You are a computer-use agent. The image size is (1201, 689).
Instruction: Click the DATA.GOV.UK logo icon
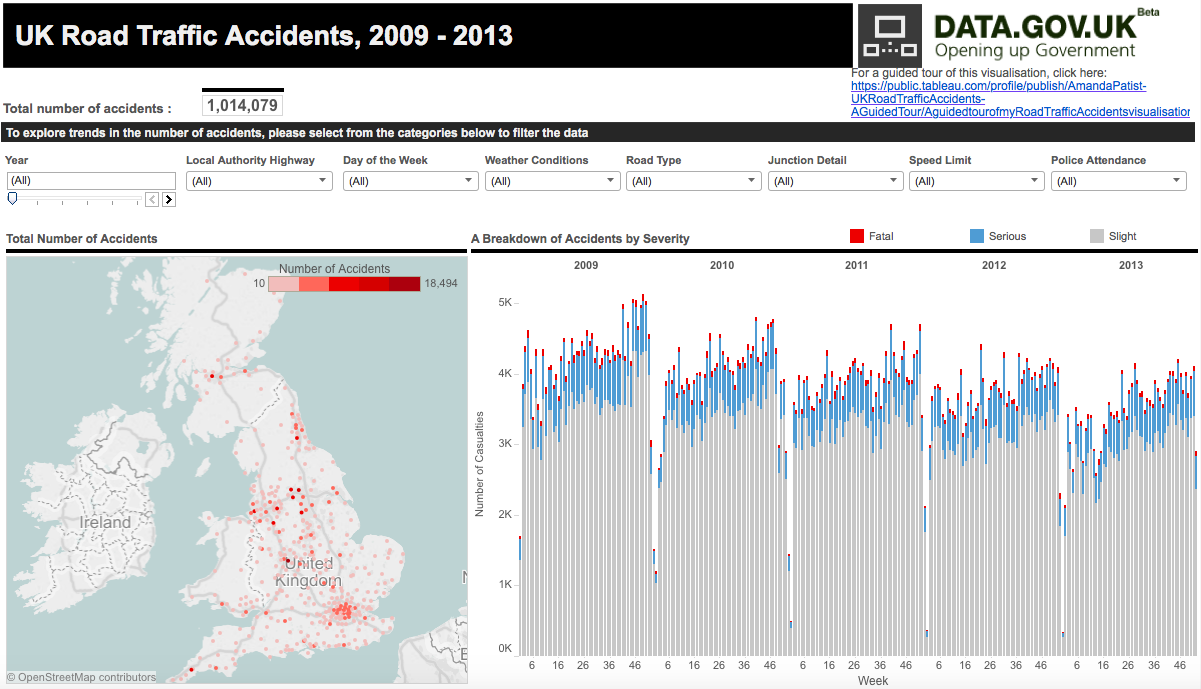[889, 36]
